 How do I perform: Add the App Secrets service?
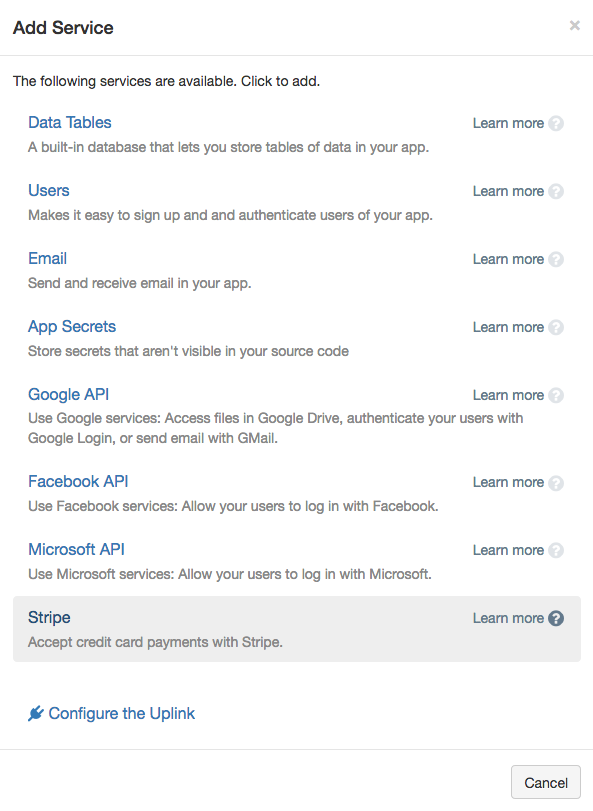(72, 326)
